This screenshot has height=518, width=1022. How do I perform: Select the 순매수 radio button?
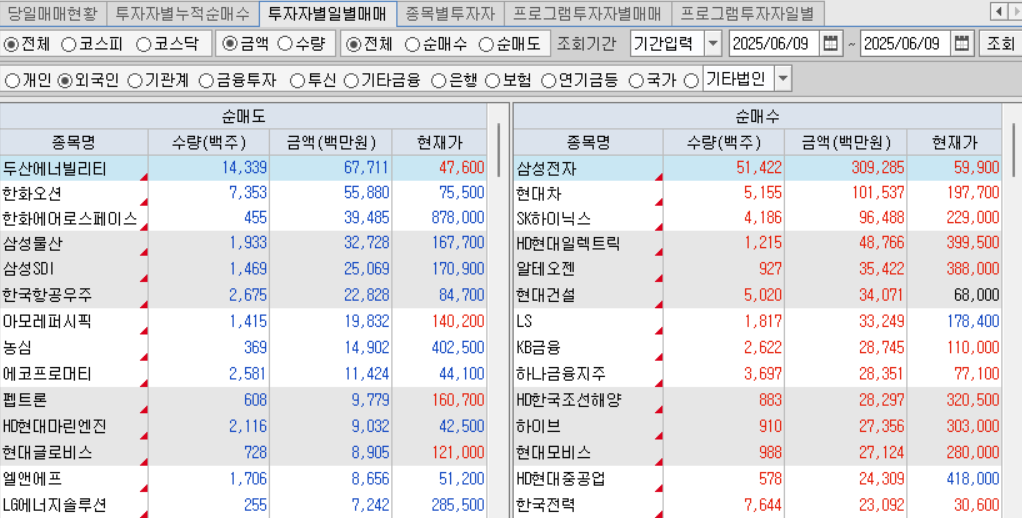pos(413,44)
